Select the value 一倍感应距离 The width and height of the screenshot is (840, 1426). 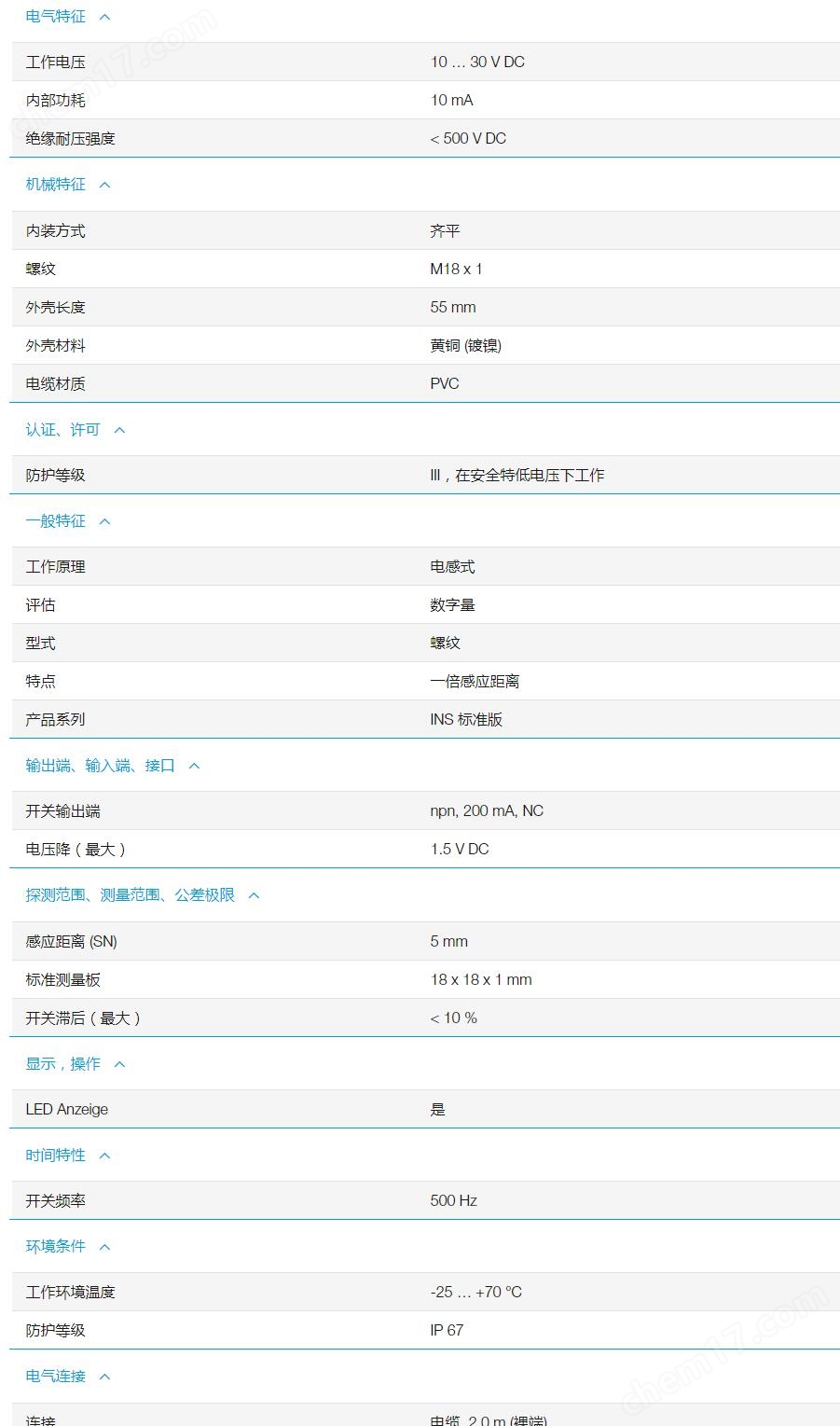(x=475, y=682)
